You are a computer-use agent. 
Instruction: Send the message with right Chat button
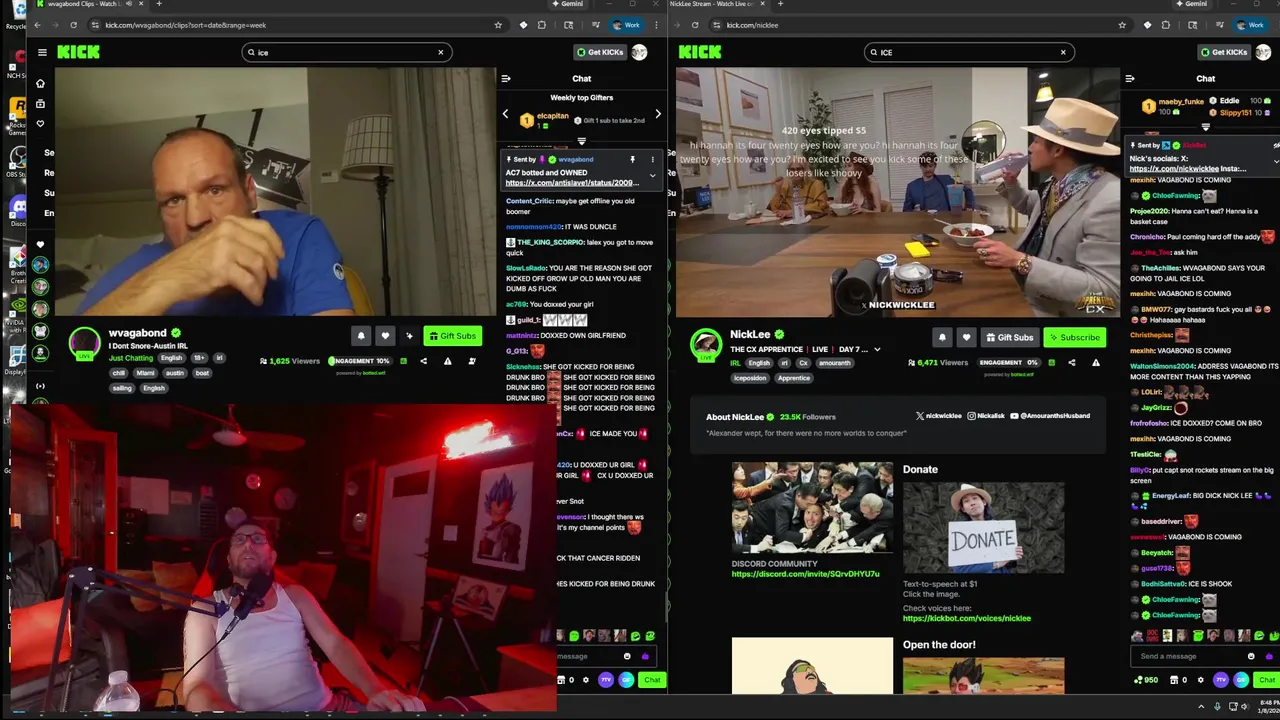pos(1266,680)
